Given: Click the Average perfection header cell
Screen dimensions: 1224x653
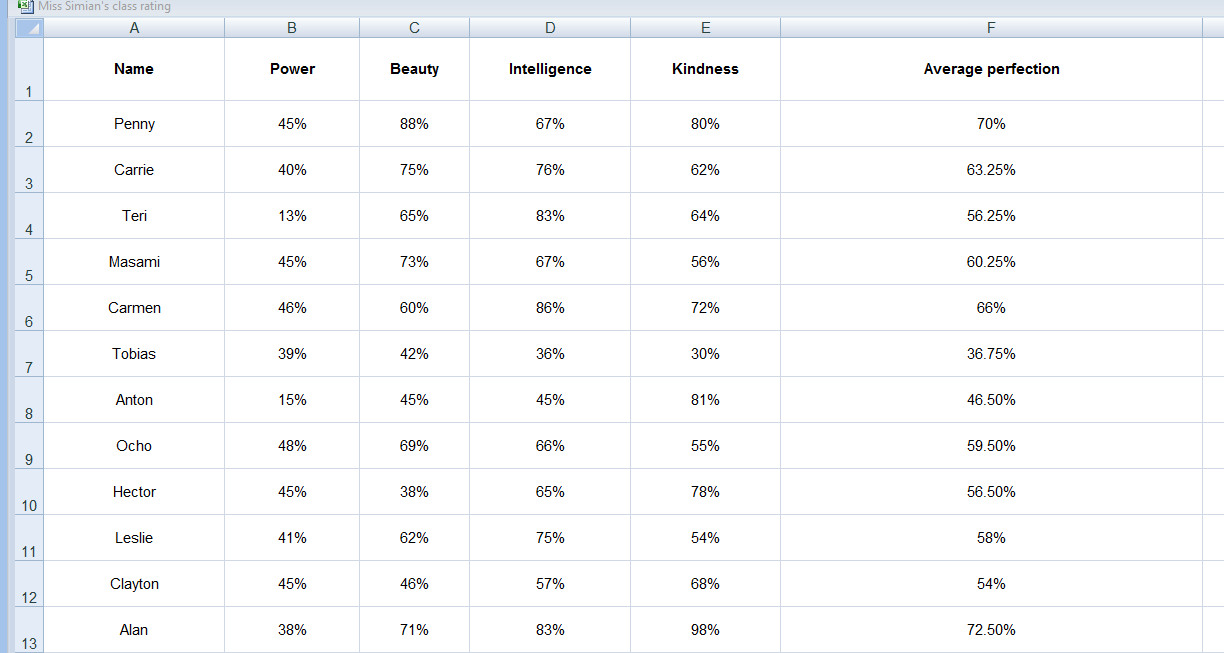Looking at the screenshot, I should [990, 69].
